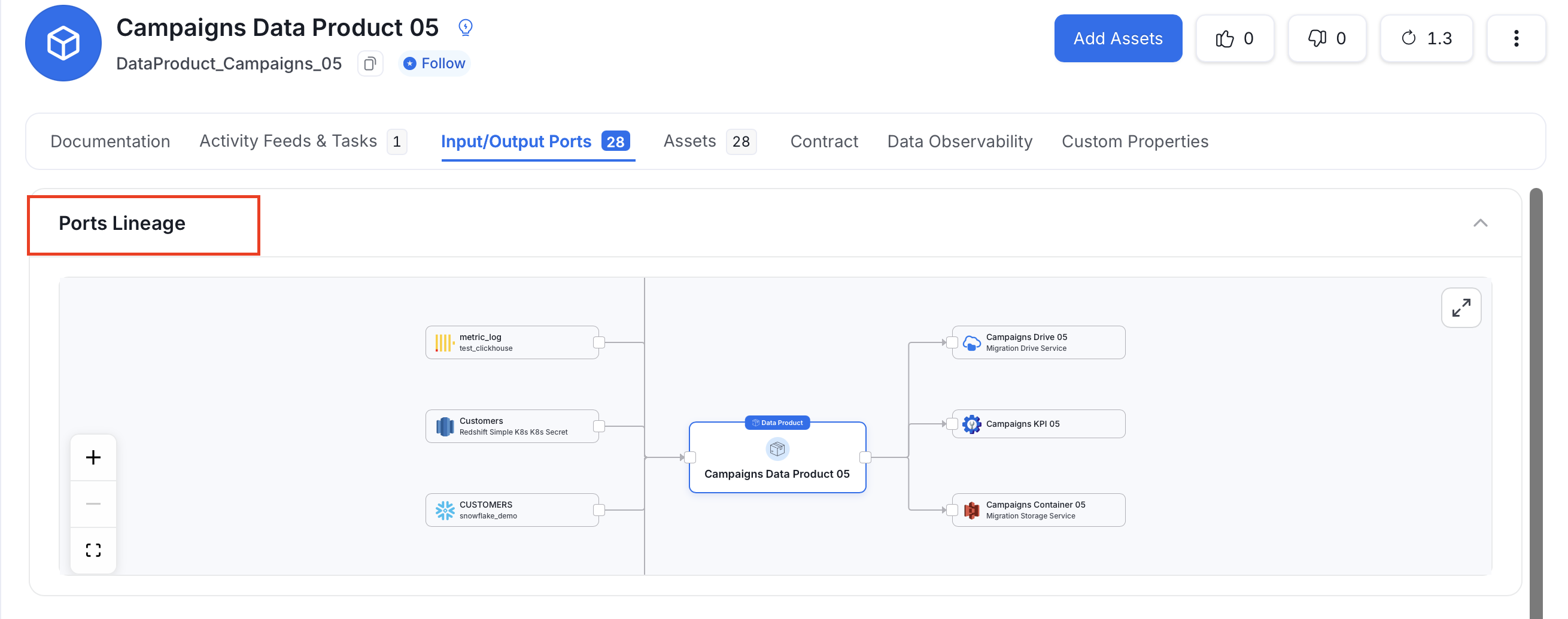Open the three-dot more options menu
This screenshot has height=619, width=1568.
coord(1516,38)
